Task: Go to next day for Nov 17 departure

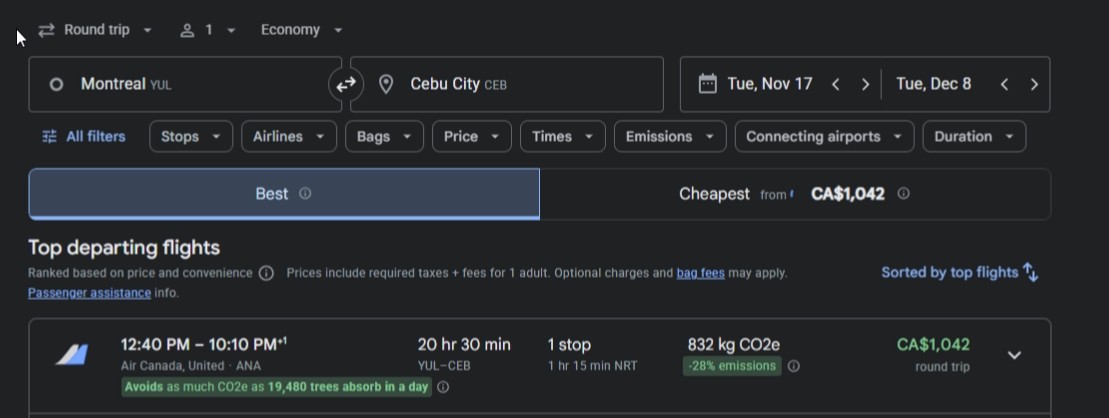Action: coord(865,84)
